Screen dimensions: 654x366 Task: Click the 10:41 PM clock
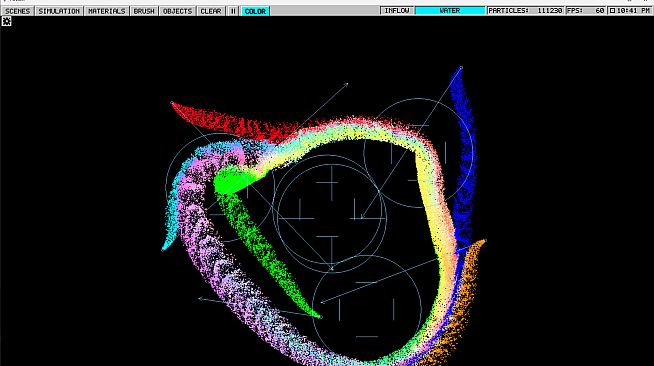click(x=633, y=10)
